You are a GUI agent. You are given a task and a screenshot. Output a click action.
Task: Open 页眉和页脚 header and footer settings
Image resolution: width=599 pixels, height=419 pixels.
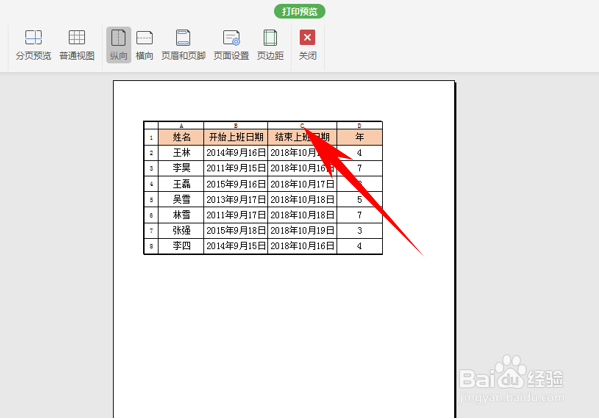[183, 45]
